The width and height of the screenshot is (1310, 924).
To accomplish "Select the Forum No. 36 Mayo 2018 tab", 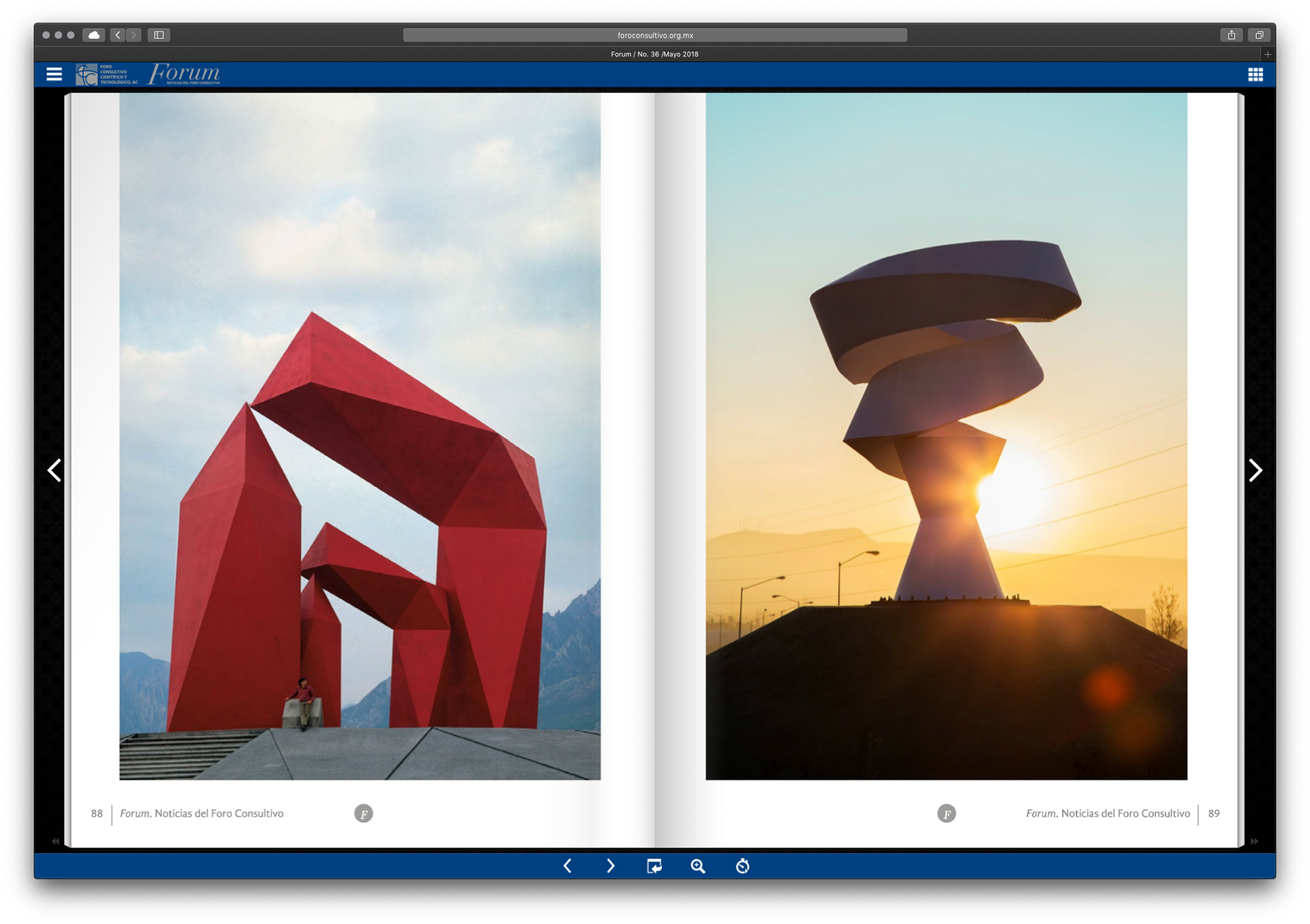I will pyautogui.click(x=654, y=54).
